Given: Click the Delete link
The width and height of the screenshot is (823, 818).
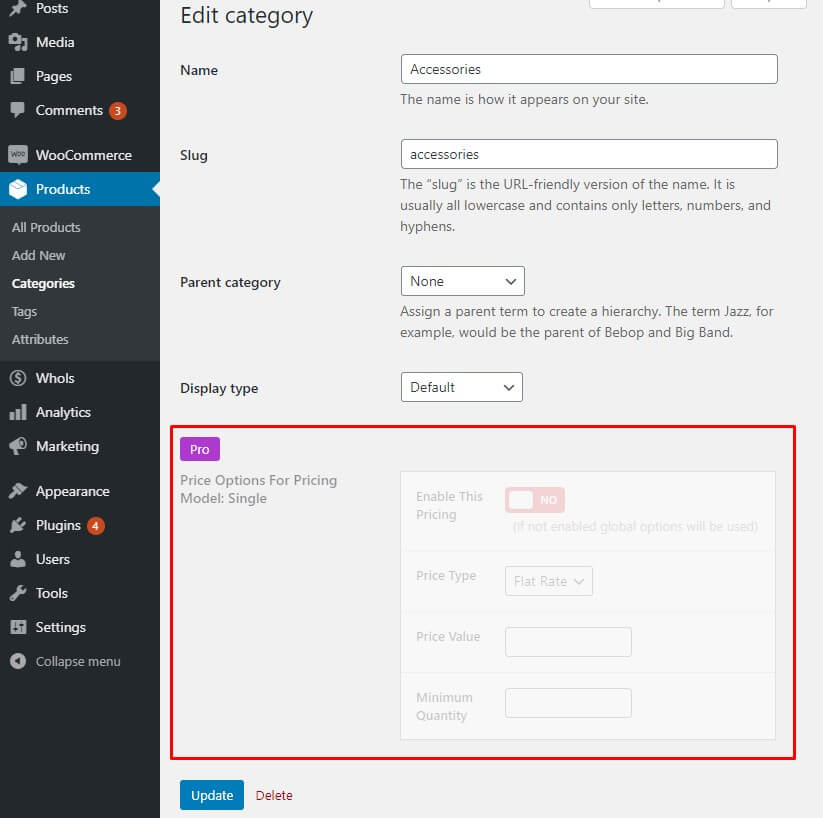Looking at the screenshot, I should click(274, 795).
